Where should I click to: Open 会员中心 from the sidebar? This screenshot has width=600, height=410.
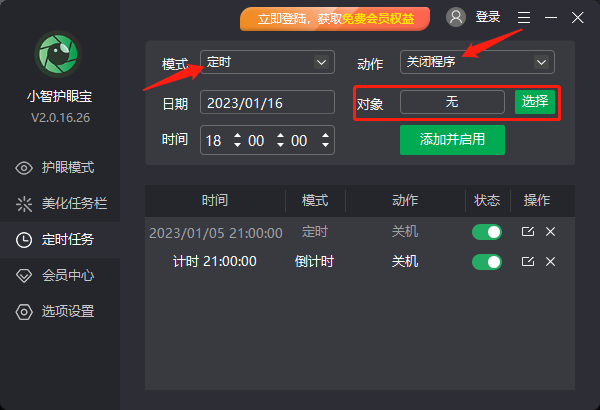pos(60,276)
